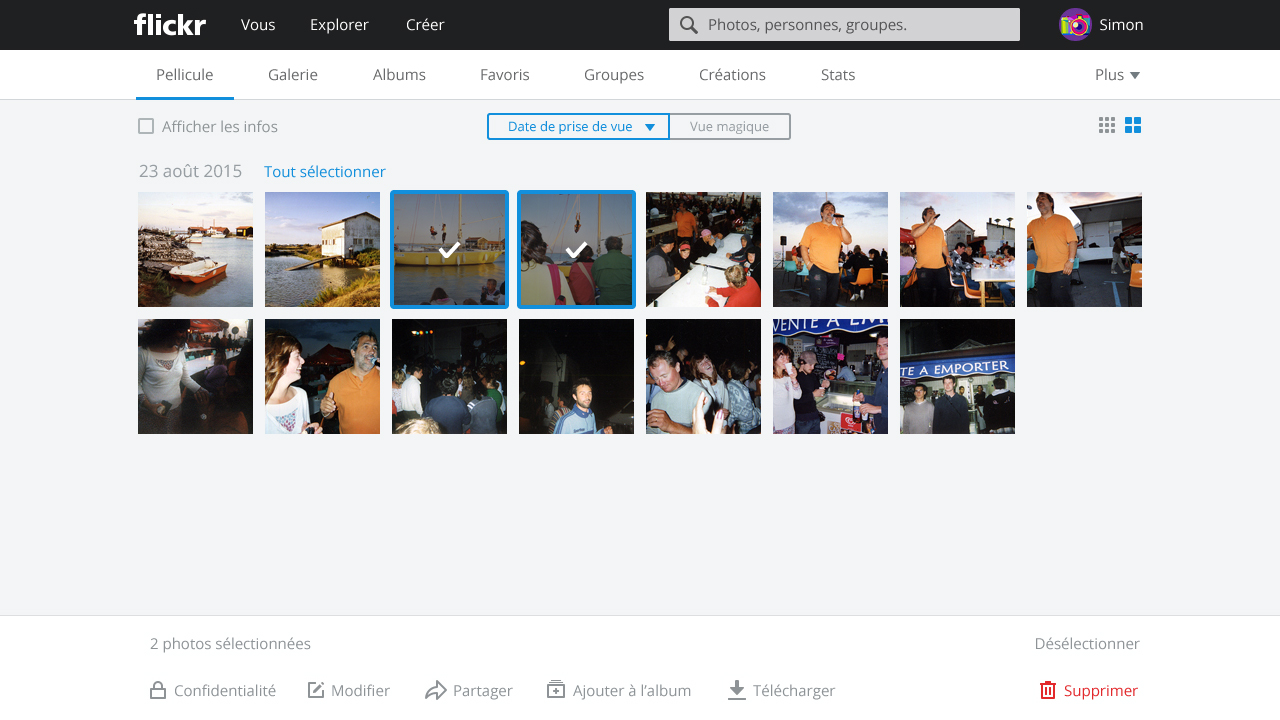
Task: Open the Créer menu
Action: [x=425, y=25]
